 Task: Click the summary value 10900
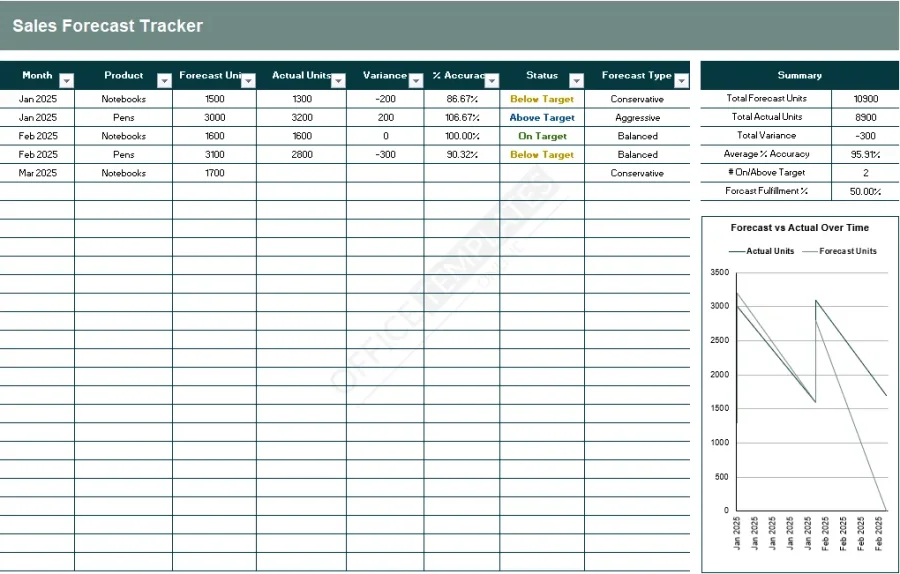(866, 99)
